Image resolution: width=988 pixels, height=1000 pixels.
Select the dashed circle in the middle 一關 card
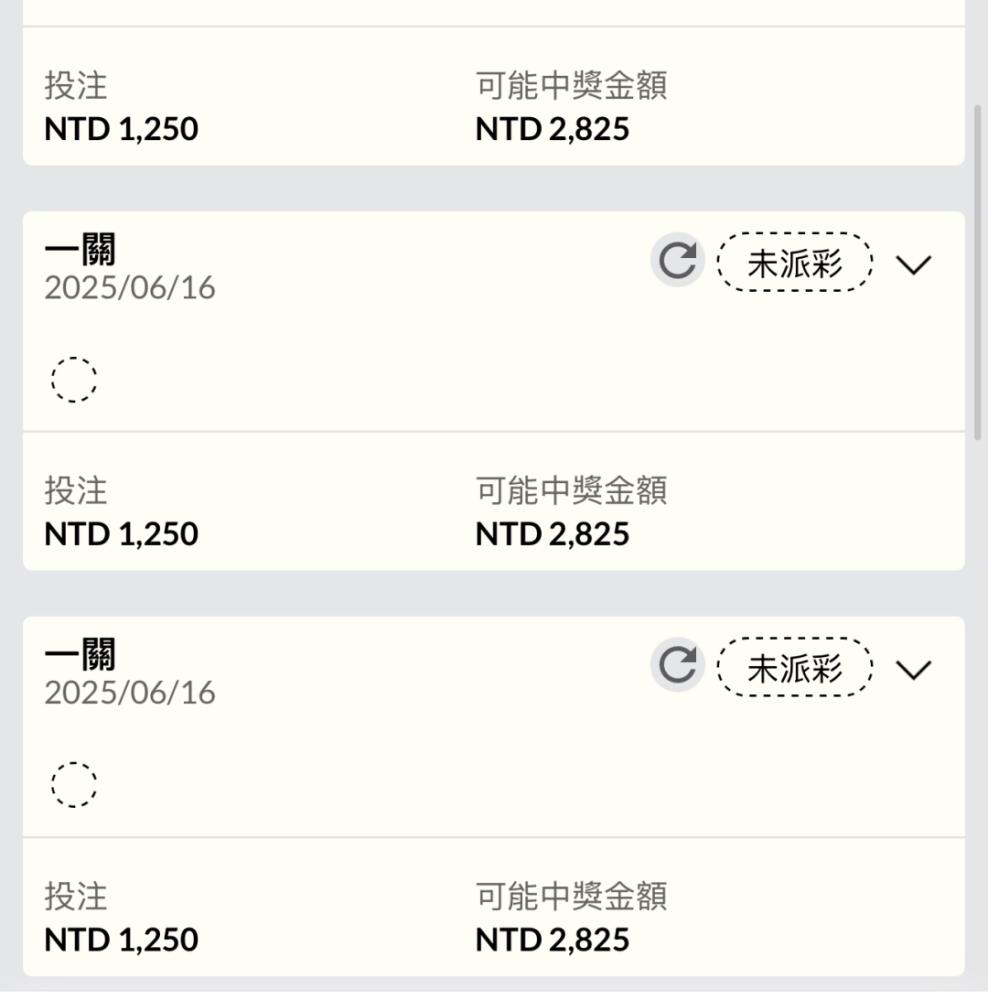pos(74,379)
